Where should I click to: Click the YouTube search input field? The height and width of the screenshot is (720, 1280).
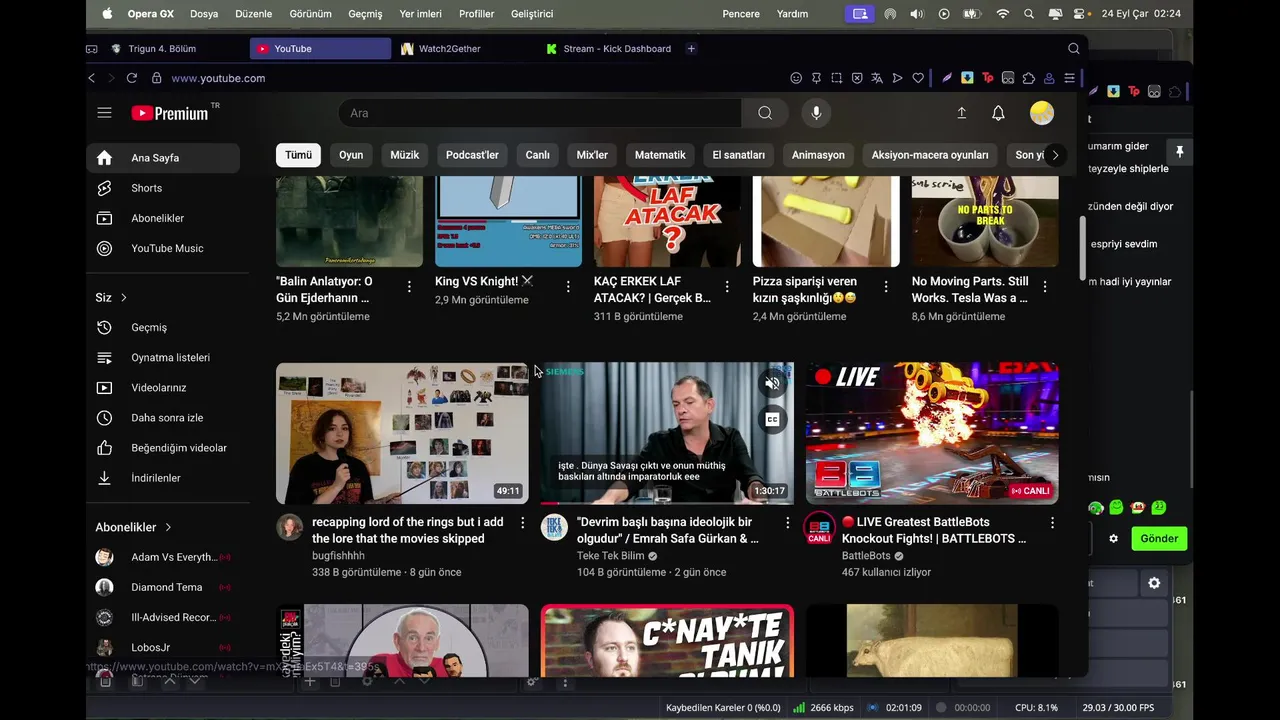click(540, 113)
